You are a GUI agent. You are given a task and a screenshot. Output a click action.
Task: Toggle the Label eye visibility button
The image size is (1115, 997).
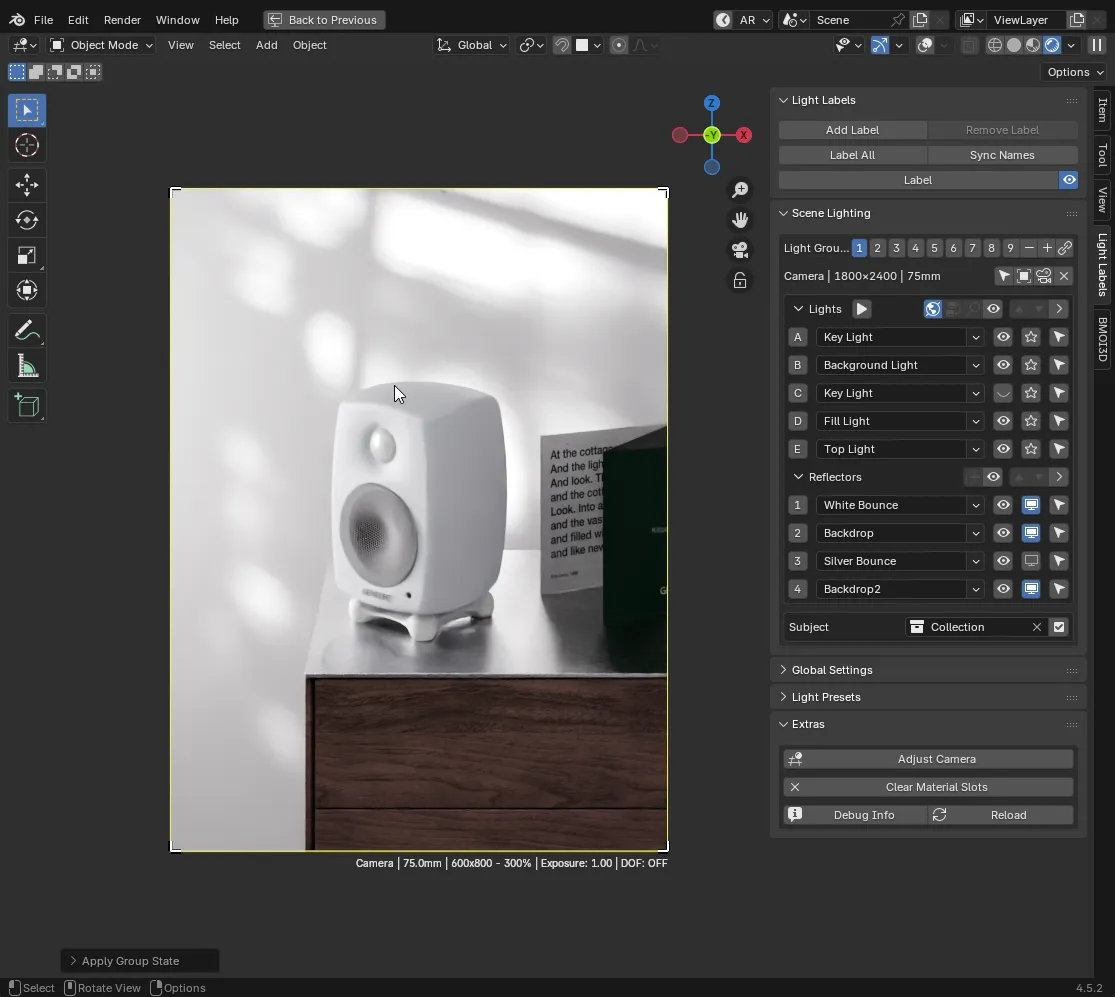click(x=1068, y=180)
